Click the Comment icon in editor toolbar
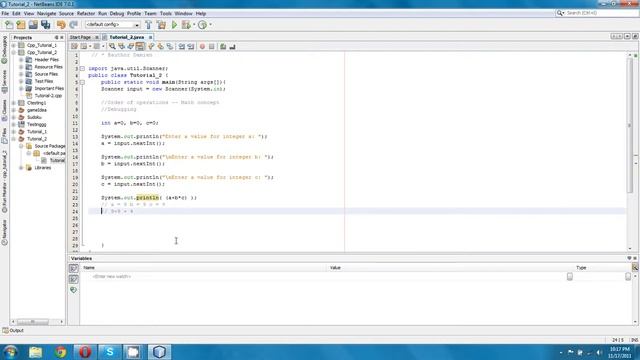640x360 pixels. (x=223, y=47)
